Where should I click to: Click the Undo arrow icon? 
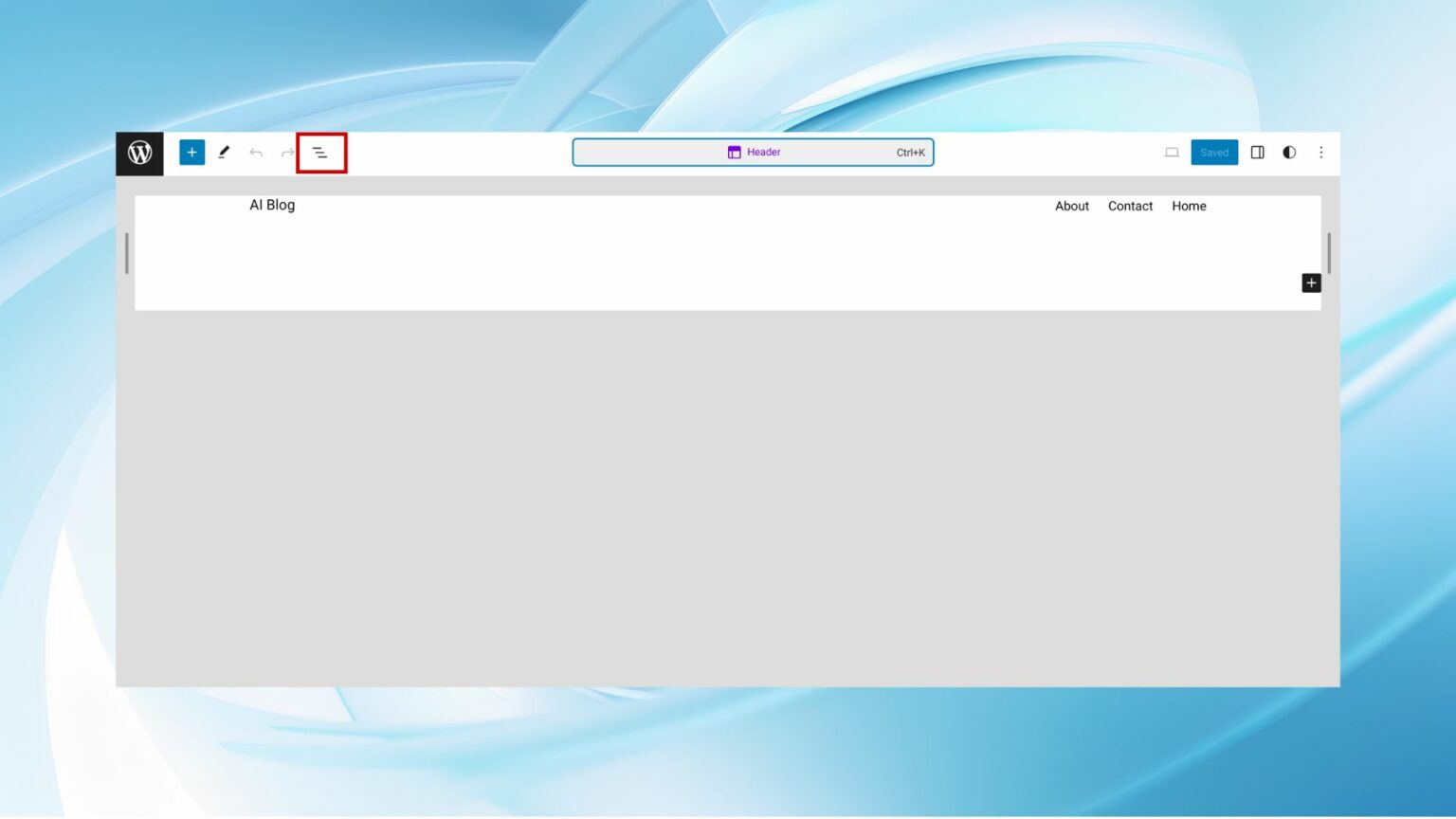255,152
